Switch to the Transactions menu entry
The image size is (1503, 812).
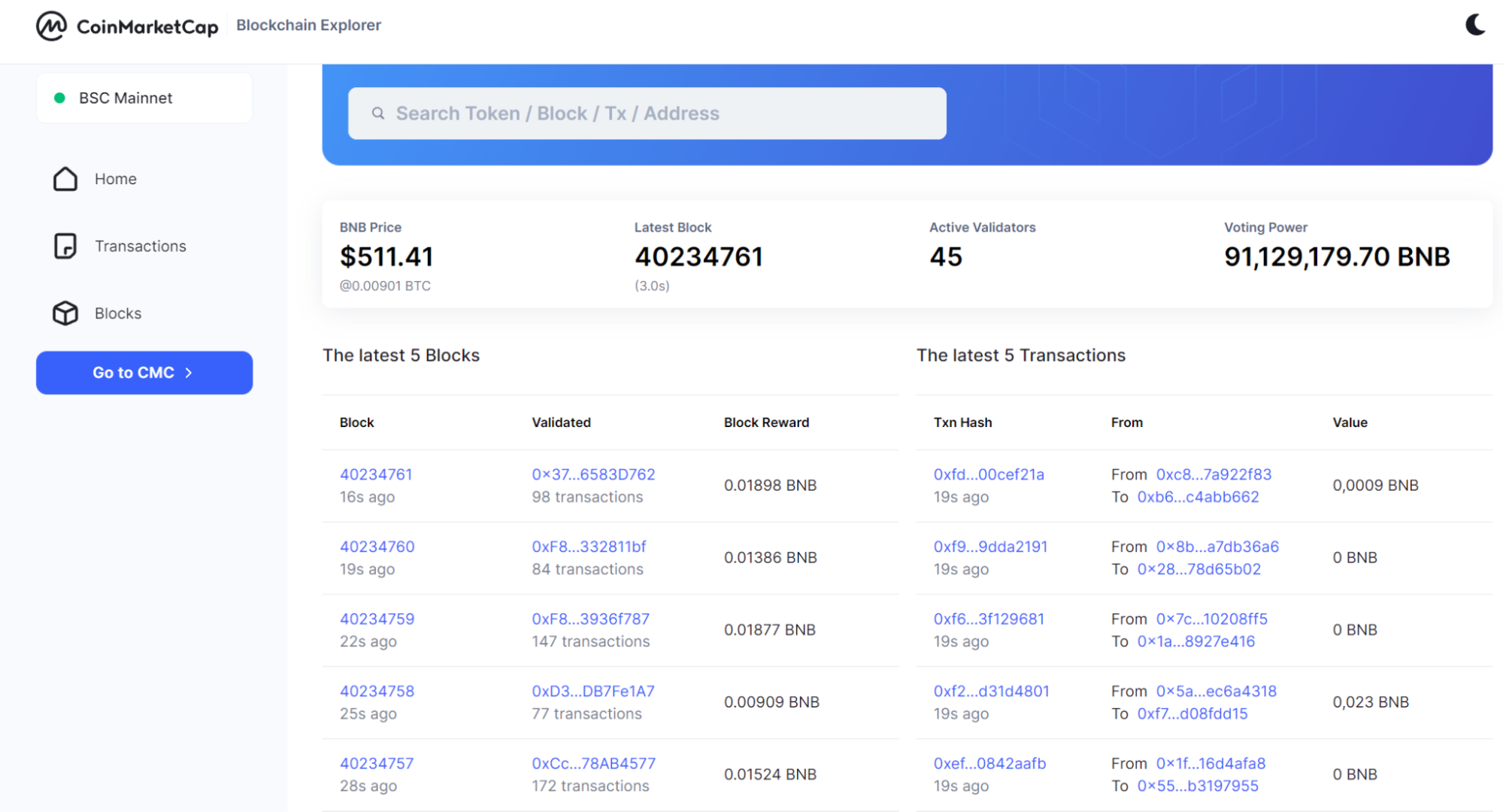click(140, 246)
